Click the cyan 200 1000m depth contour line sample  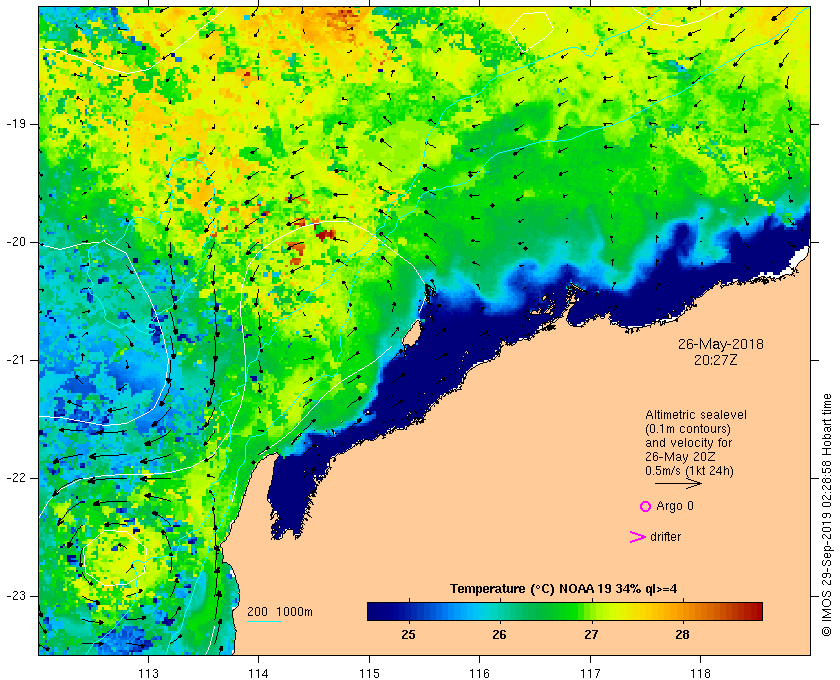click(x=264, y=622)
